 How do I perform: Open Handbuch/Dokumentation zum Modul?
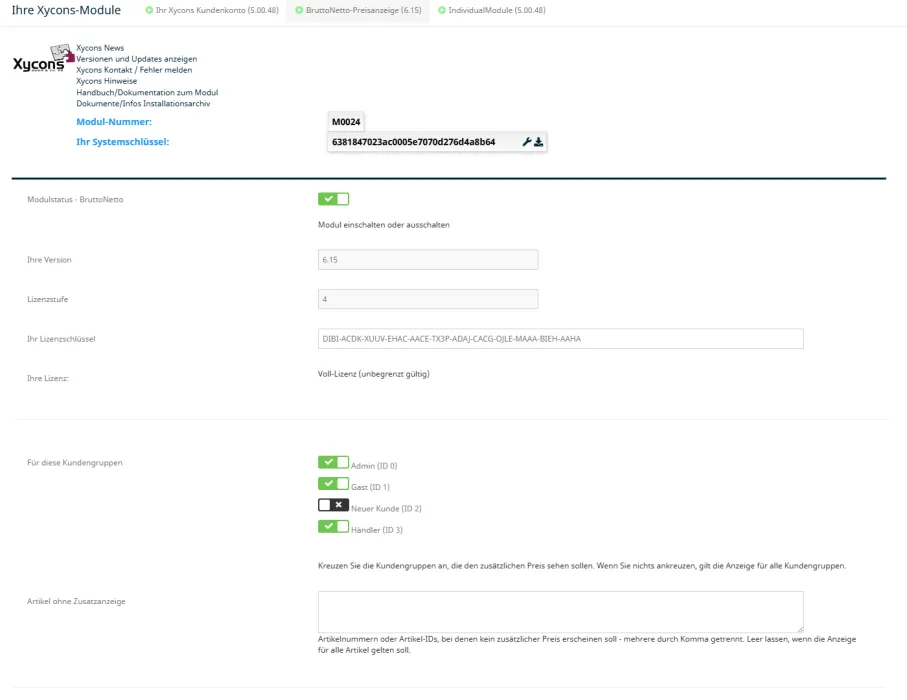147,92
